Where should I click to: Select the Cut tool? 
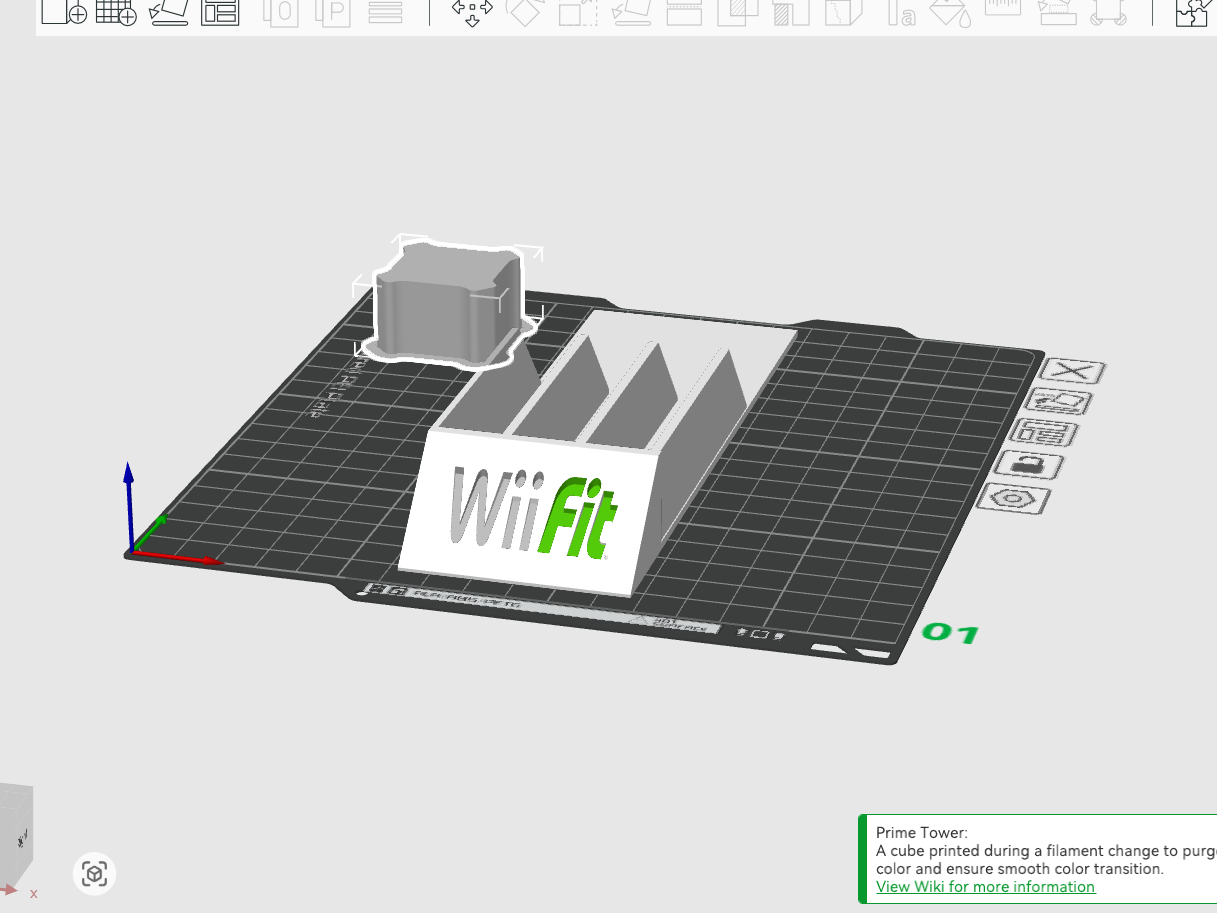(x=685, y=12)
